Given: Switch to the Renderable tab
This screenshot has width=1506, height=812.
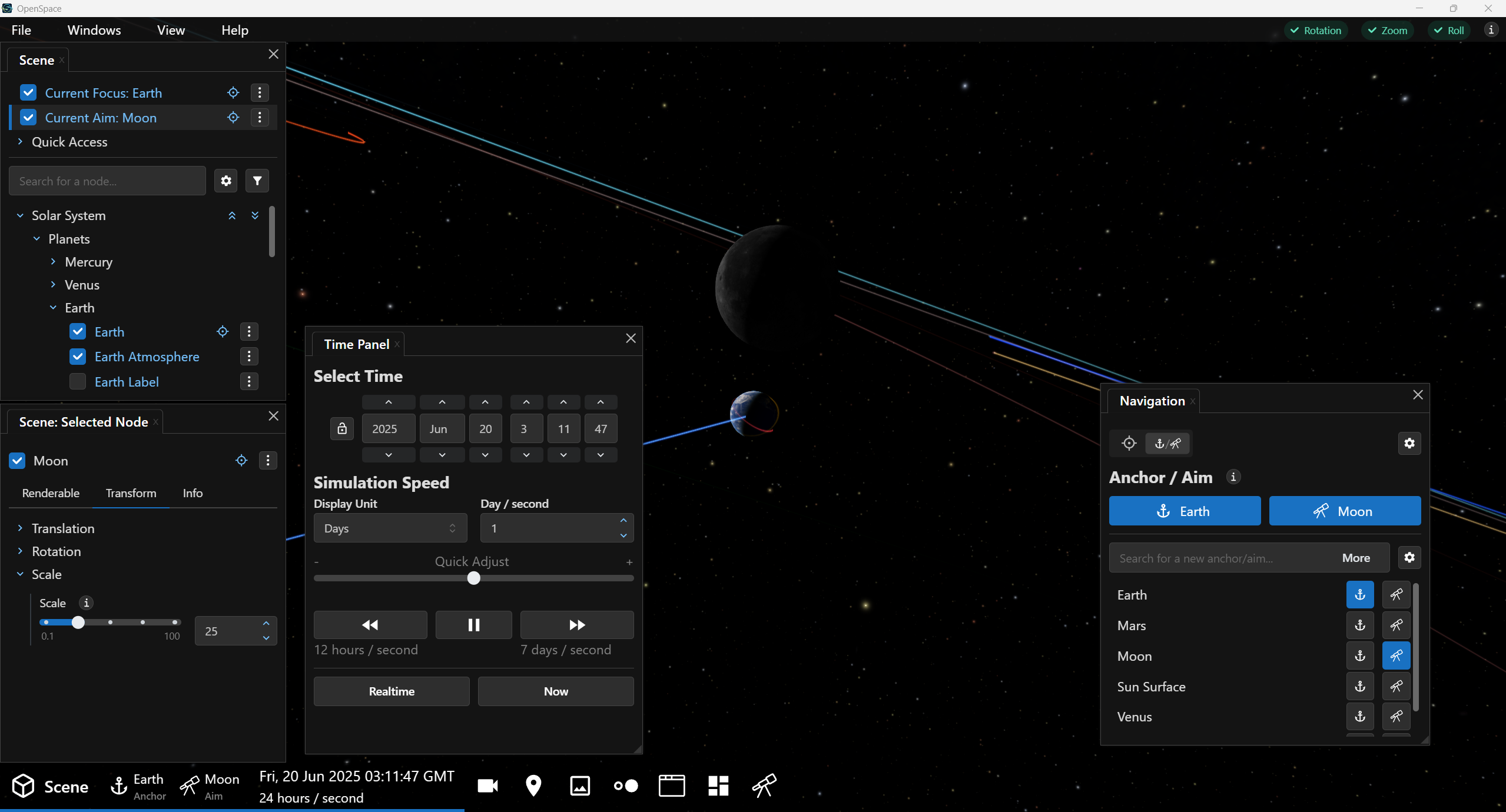Looking at the screenshot, I should tap(51, 493).
